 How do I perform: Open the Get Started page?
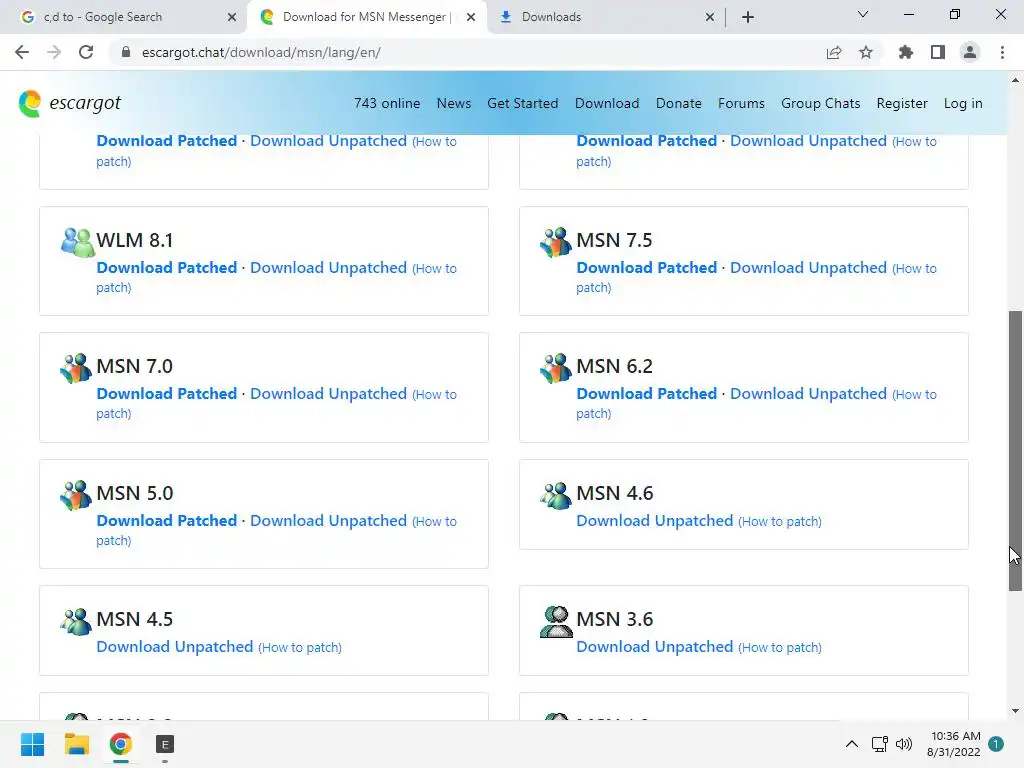(522, 103)
